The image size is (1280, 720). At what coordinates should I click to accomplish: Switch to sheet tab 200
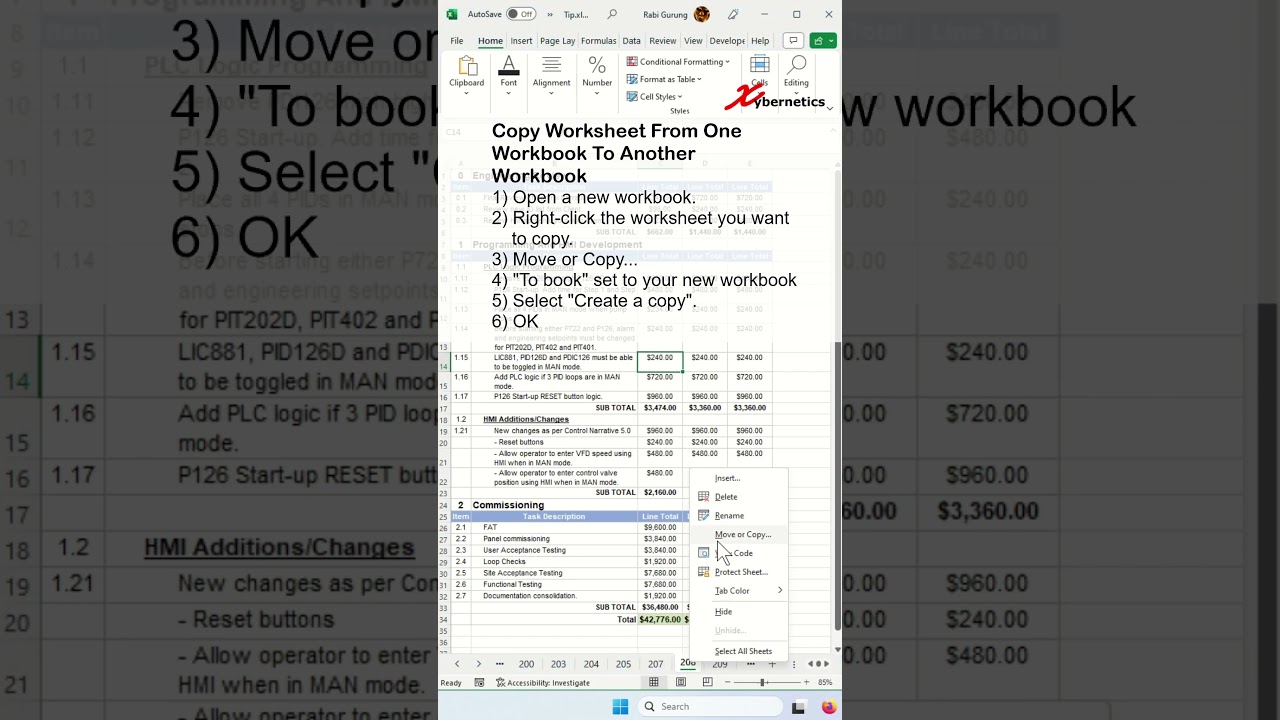click(526, 664)
